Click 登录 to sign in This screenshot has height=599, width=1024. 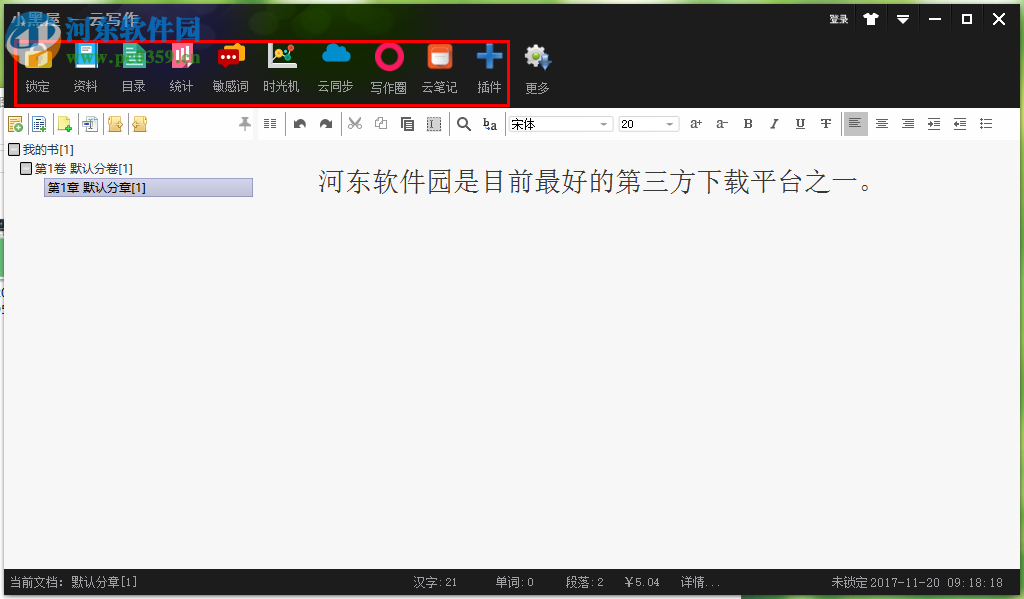point(838,18)
